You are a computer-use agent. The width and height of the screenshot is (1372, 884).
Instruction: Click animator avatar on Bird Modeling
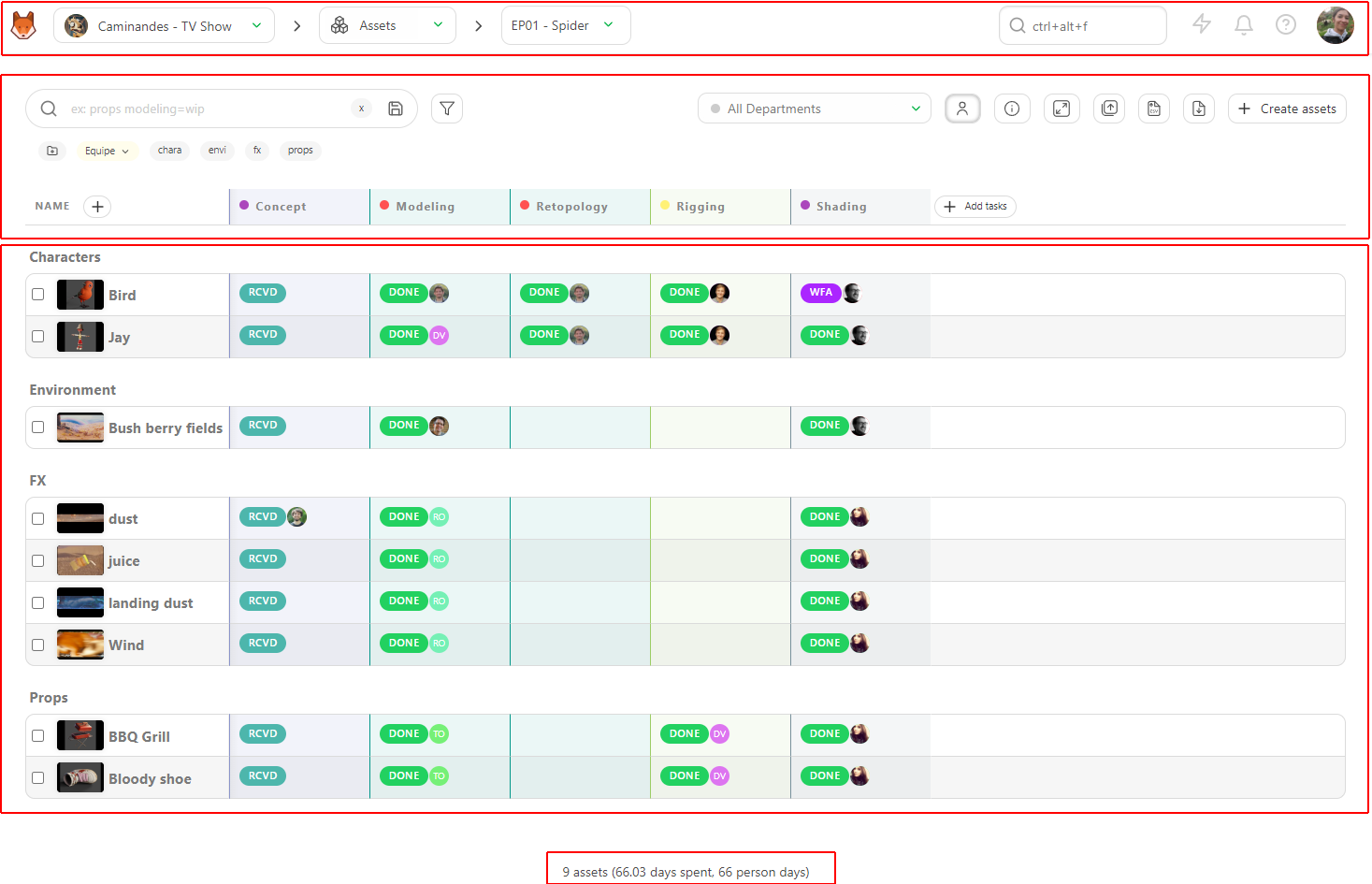(x=439, y=293)
